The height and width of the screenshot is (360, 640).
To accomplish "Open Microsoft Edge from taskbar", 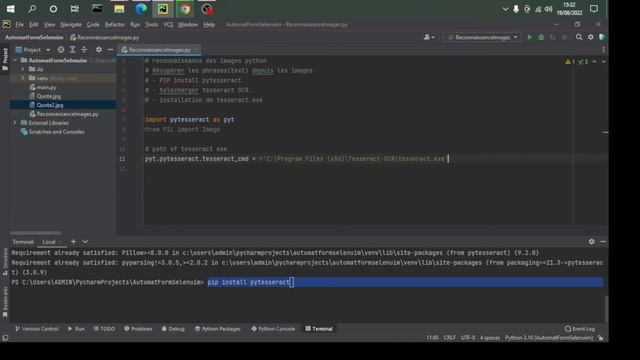I will [x=141, y=9].
